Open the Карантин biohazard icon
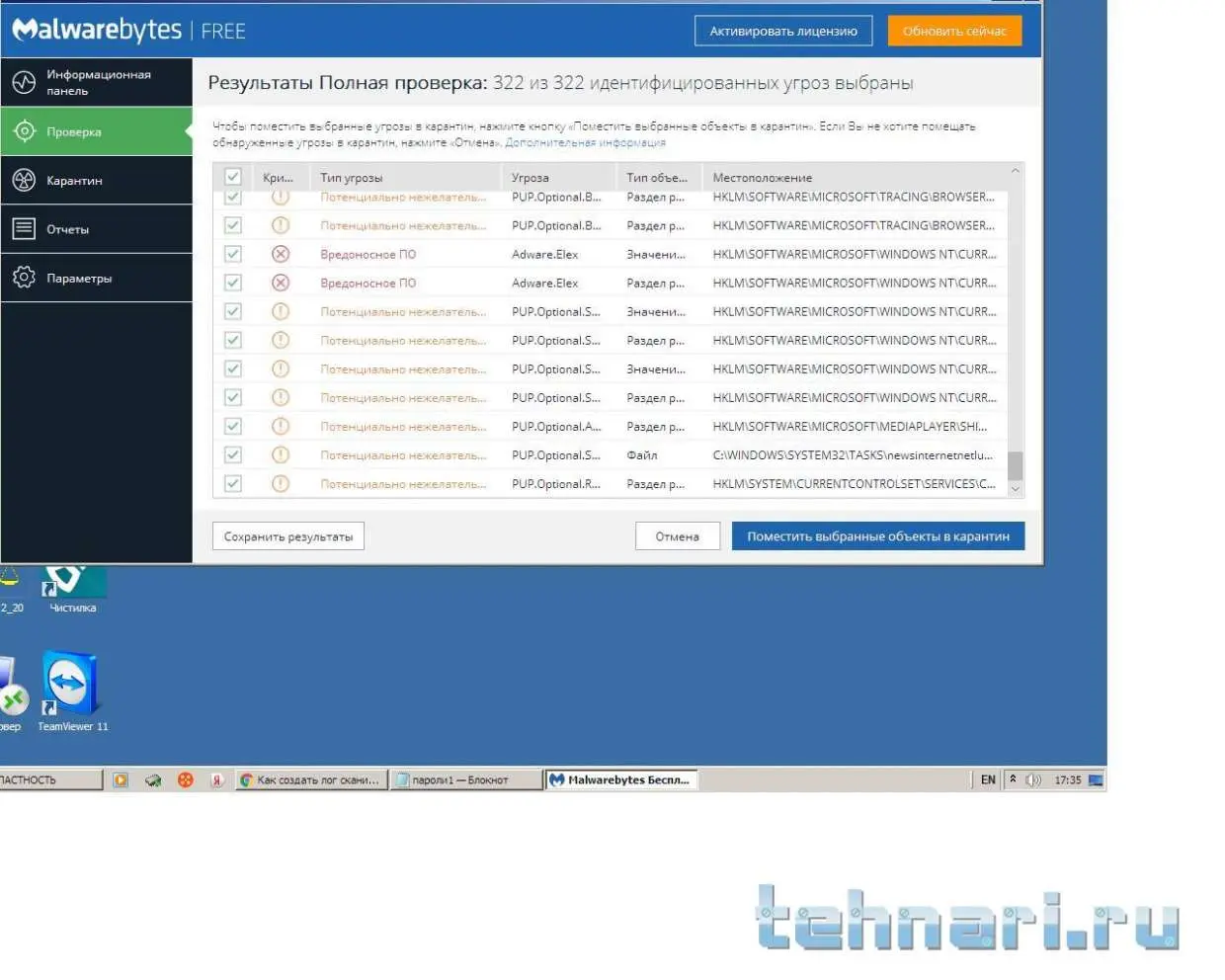The width and height of the screenshot is (1225, 980). 24,180
